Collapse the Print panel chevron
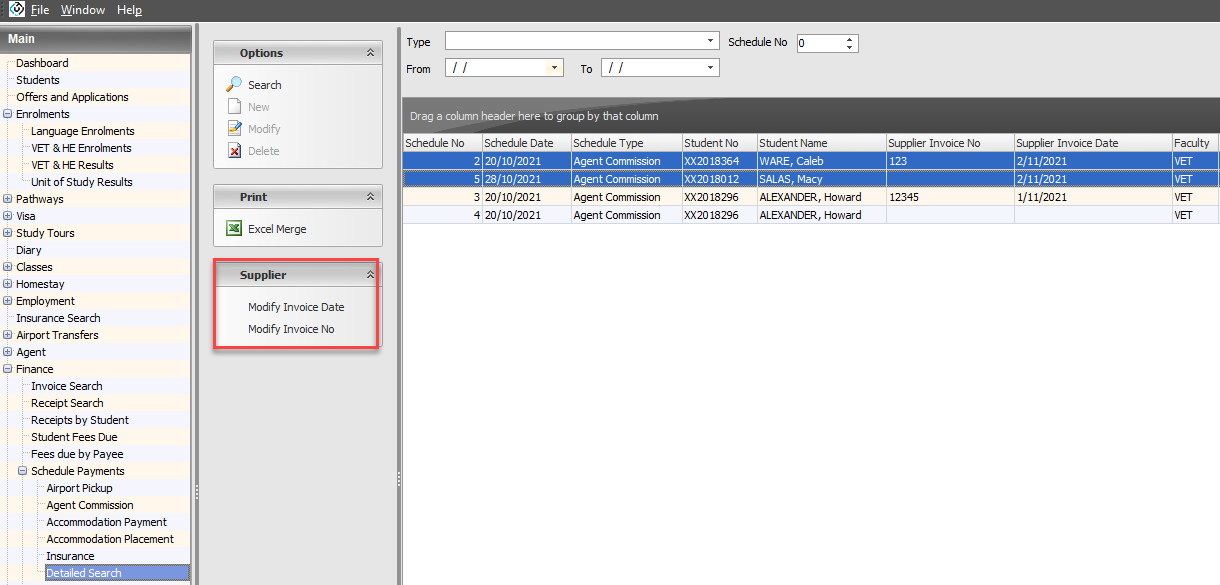 (x=370, y=197)
